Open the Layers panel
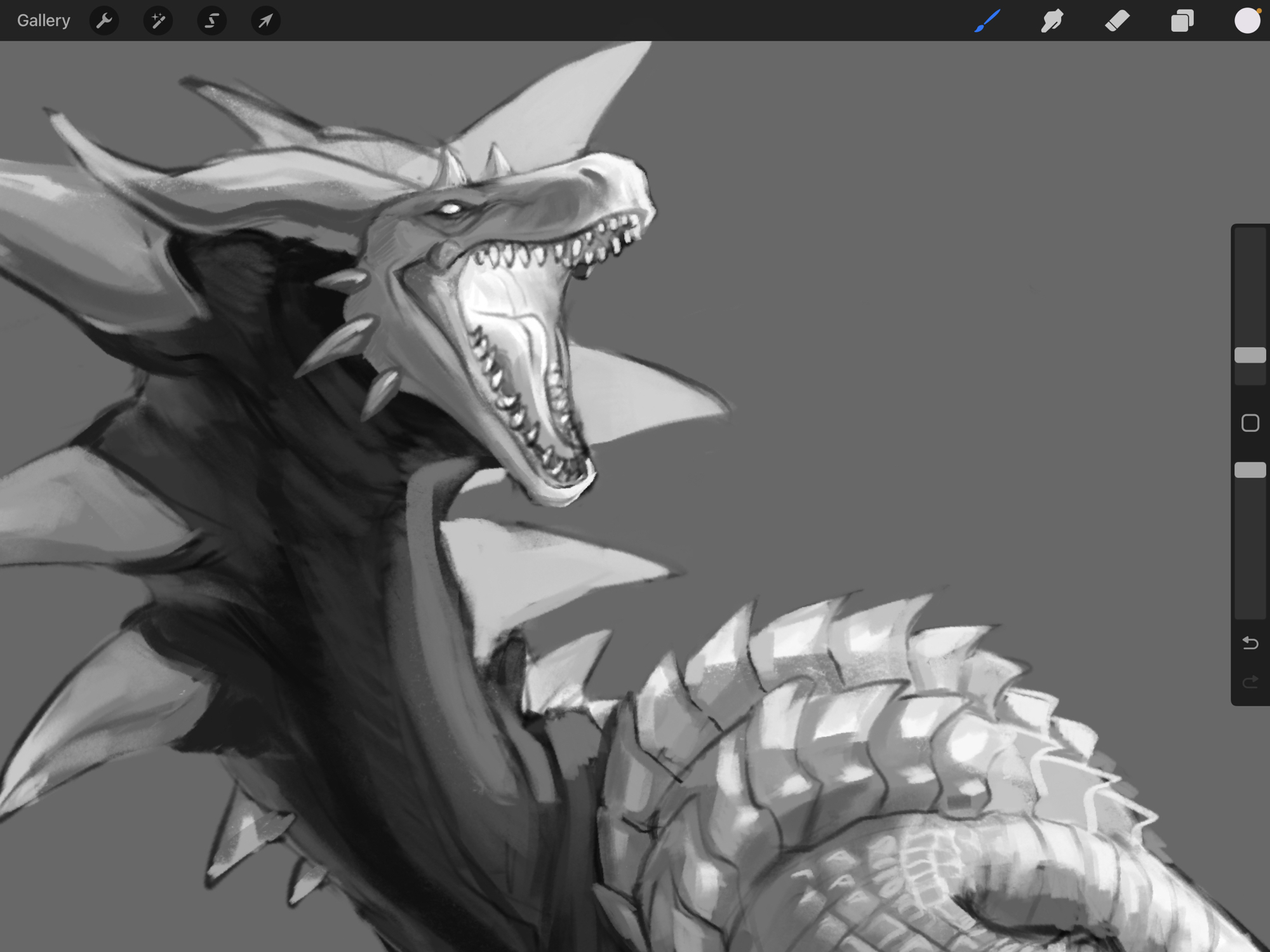This screenshot has width=1270, height=952. (x=1182, y=20)
